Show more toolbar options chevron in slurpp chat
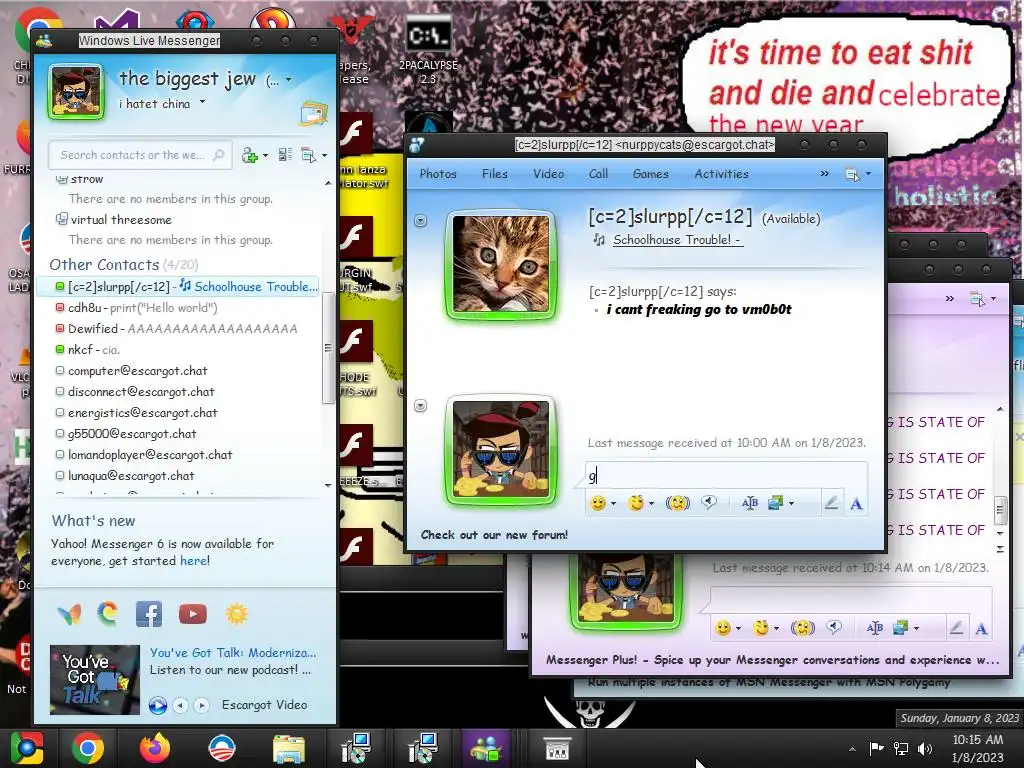Screen dimensions: 1024x768 [x=824, y=174]
